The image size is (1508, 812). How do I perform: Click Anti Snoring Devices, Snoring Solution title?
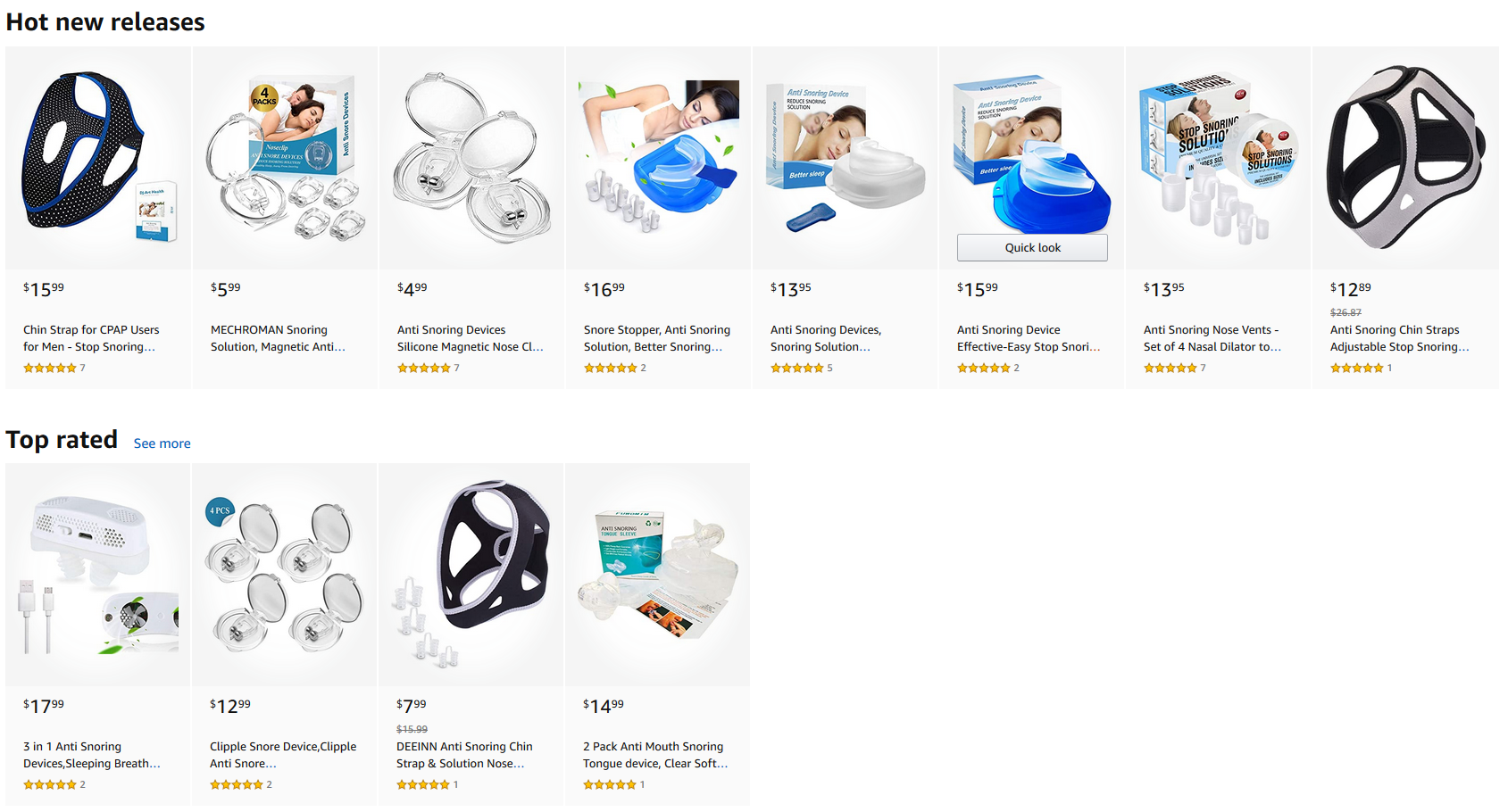tap(826, 338)
